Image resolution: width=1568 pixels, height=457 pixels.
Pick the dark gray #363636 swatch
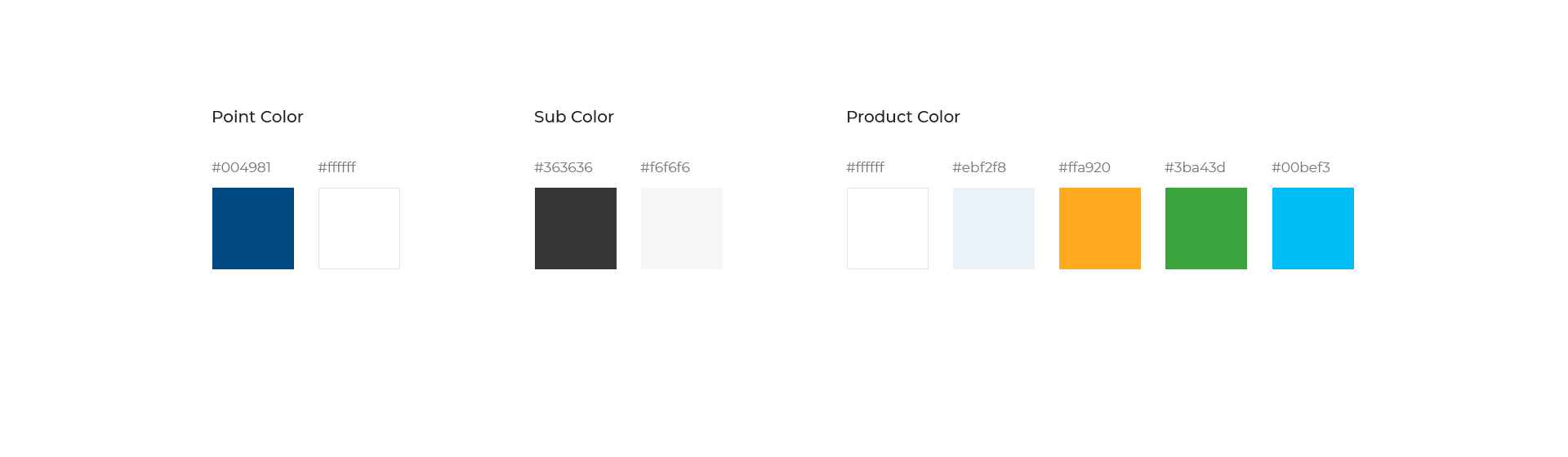tap(576, 228)
